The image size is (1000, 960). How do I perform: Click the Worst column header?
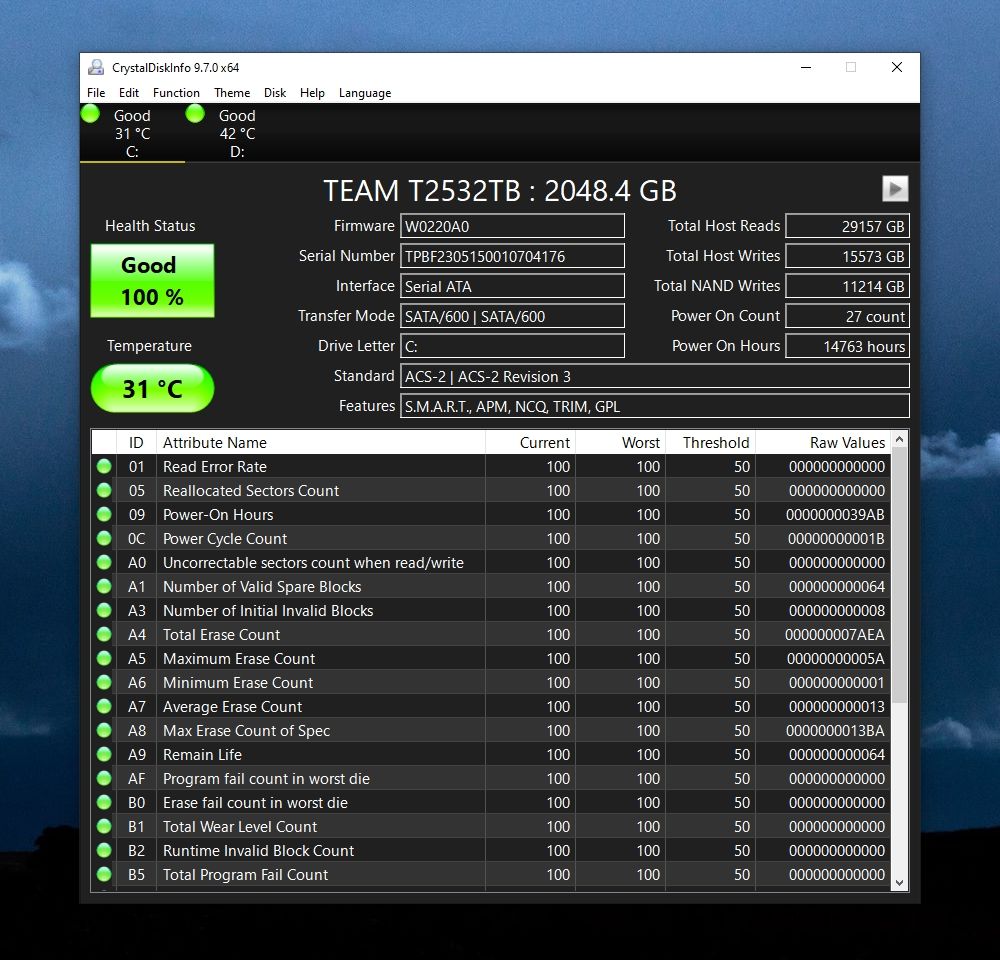pyautogui.click(x=621, y=443)
